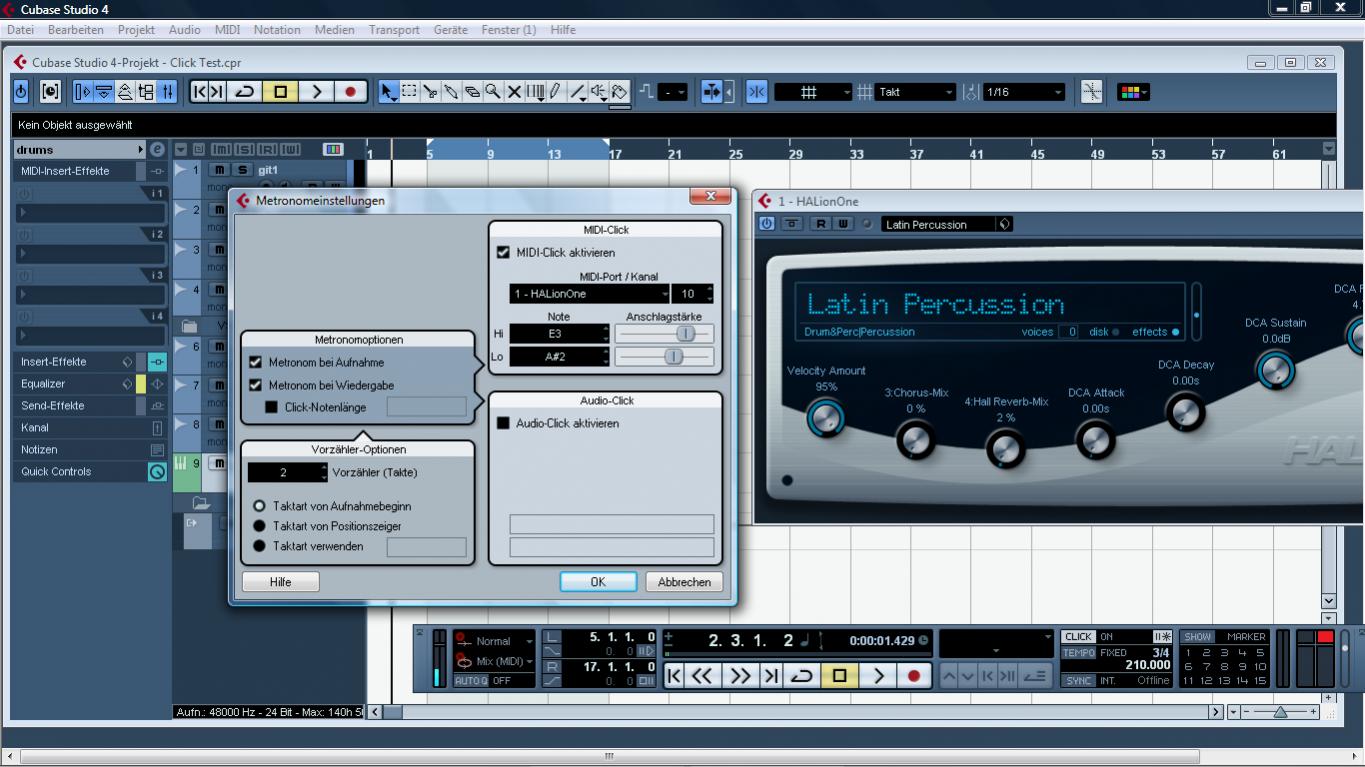Click the Velocity Amount knob in HALionOne
Screen dimensions: 1365x767
tap(825, 417)
